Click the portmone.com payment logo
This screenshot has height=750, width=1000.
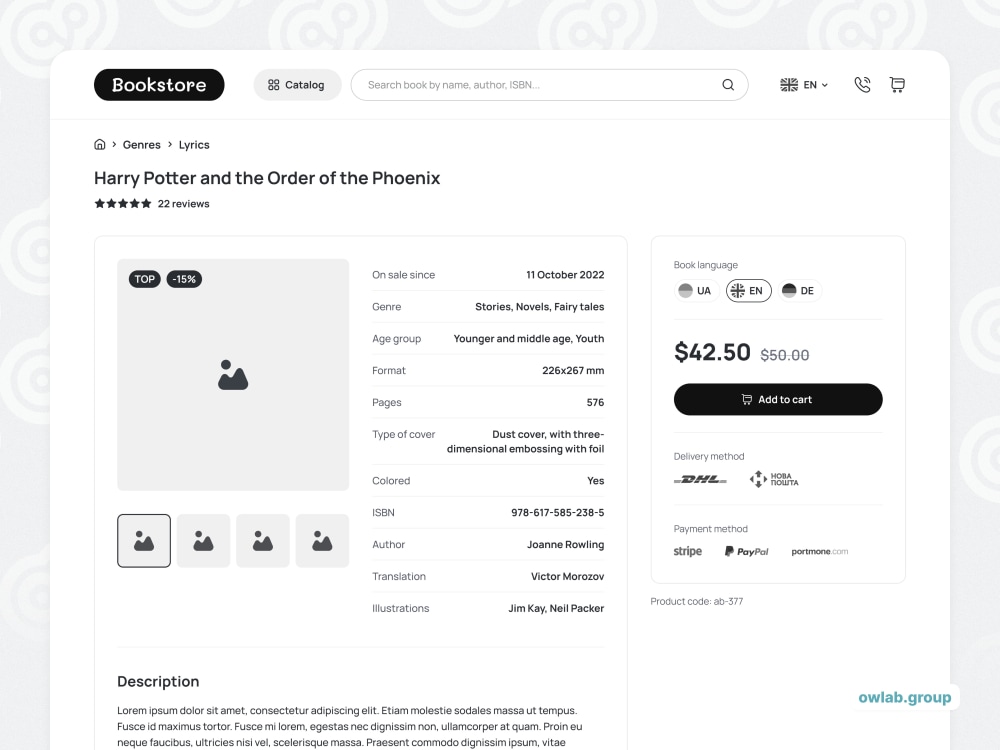pyautogui.click(x=820, y=552)
